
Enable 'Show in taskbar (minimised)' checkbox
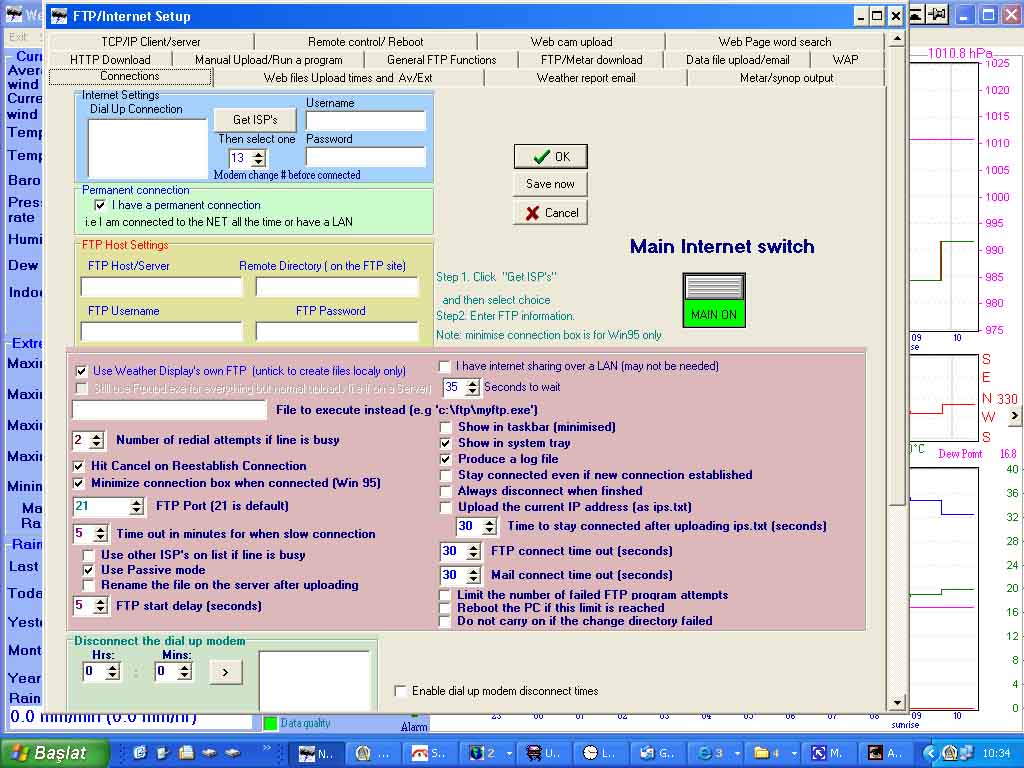click(x=446, y=427)
